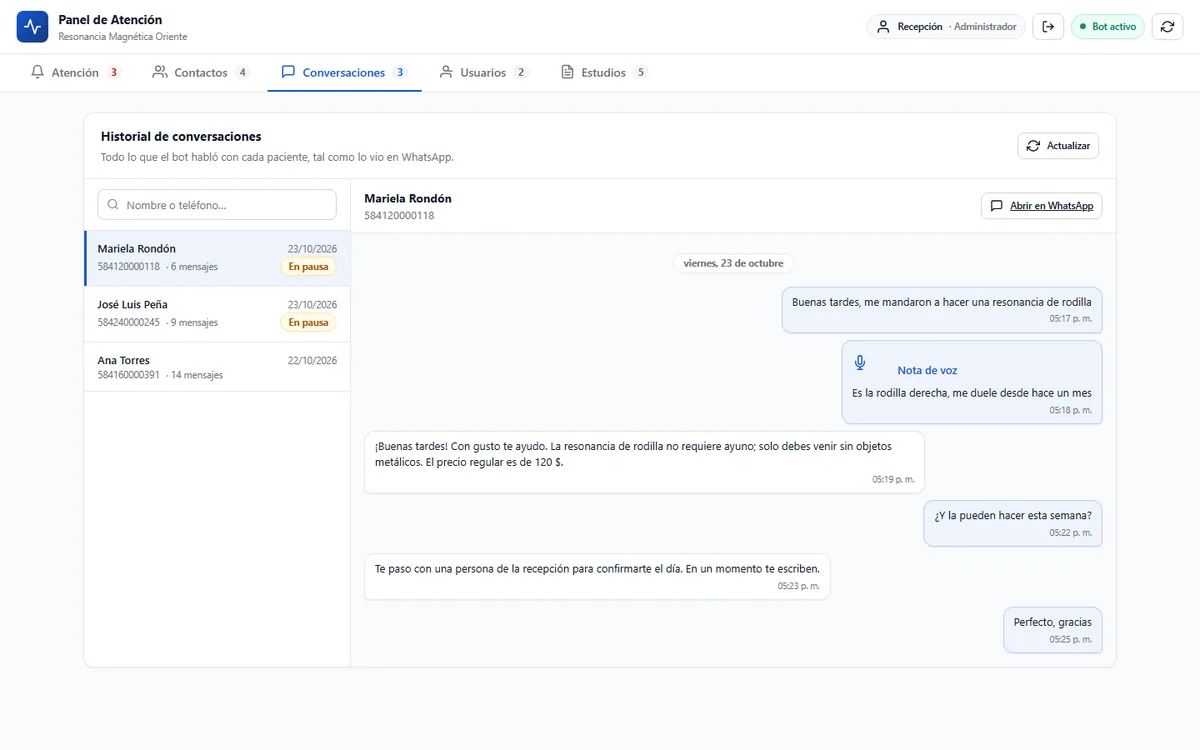The width and height of the screenshot is (1200, 750).
Task: Click the 'Perfecto, gracias' message
Action: (x=1053, y=630)
